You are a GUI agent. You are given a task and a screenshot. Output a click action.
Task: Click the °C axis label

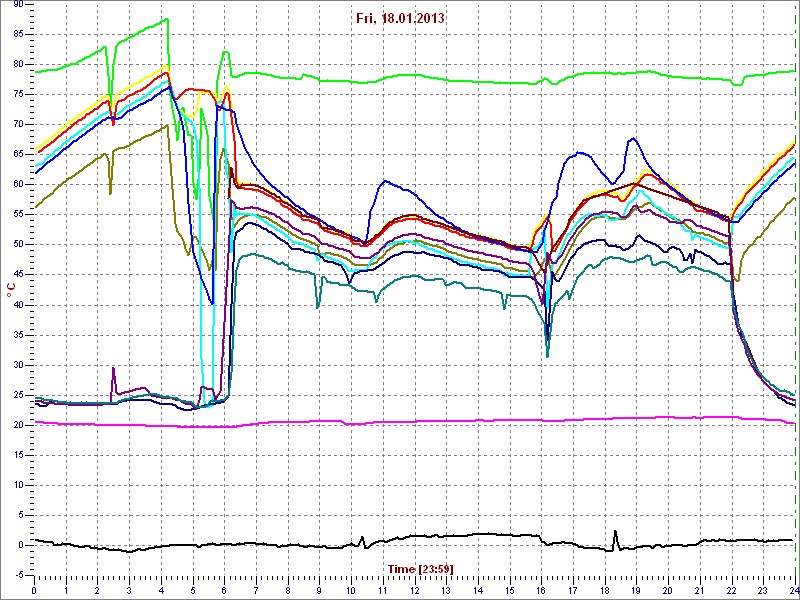(x=11, y=291)
